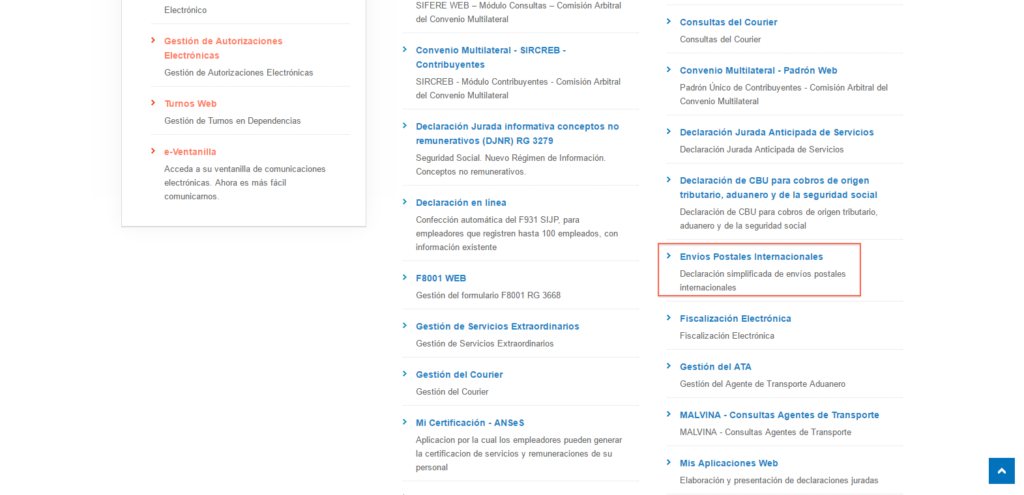1024x495 pixels.
Task: Open Declaración Jurada Anticipada de Servicios
Action: (x=776, y=133)
